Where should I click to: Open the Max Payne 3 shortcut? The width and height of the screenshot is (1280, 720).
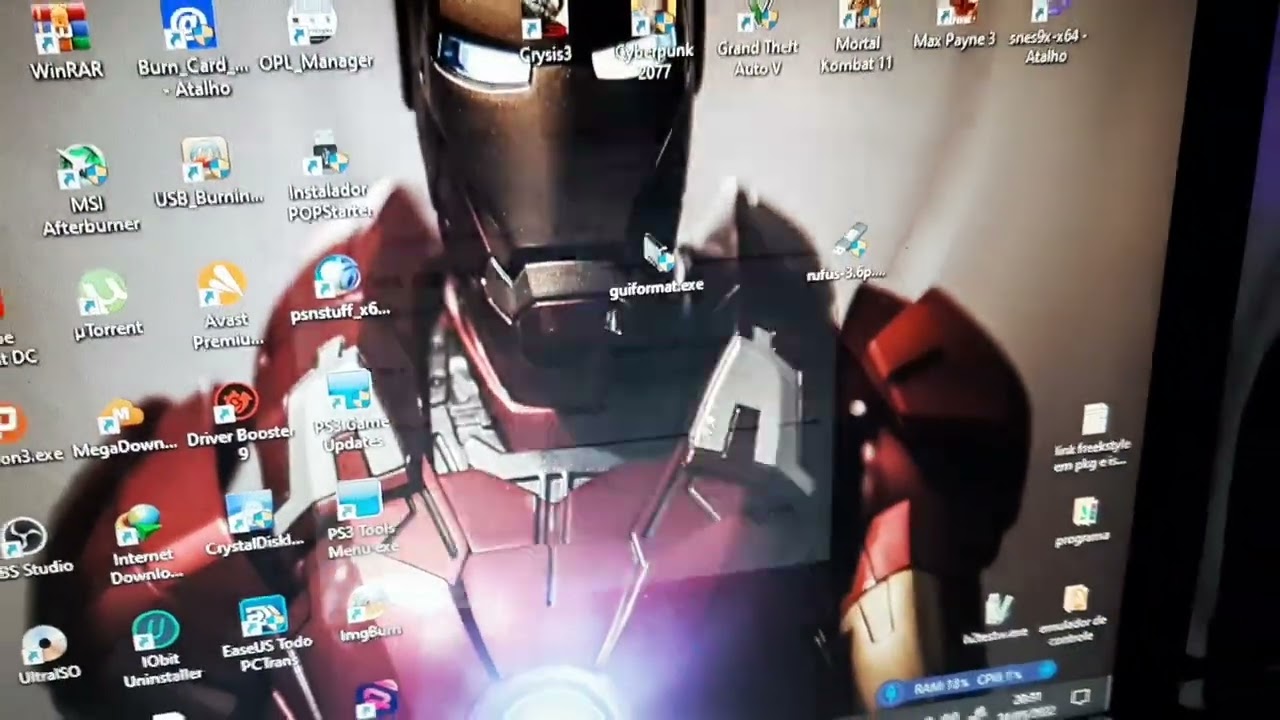point(954,25)
